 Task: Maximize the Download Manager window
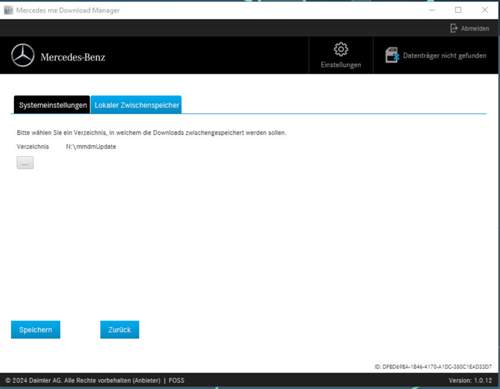[458, 10]
